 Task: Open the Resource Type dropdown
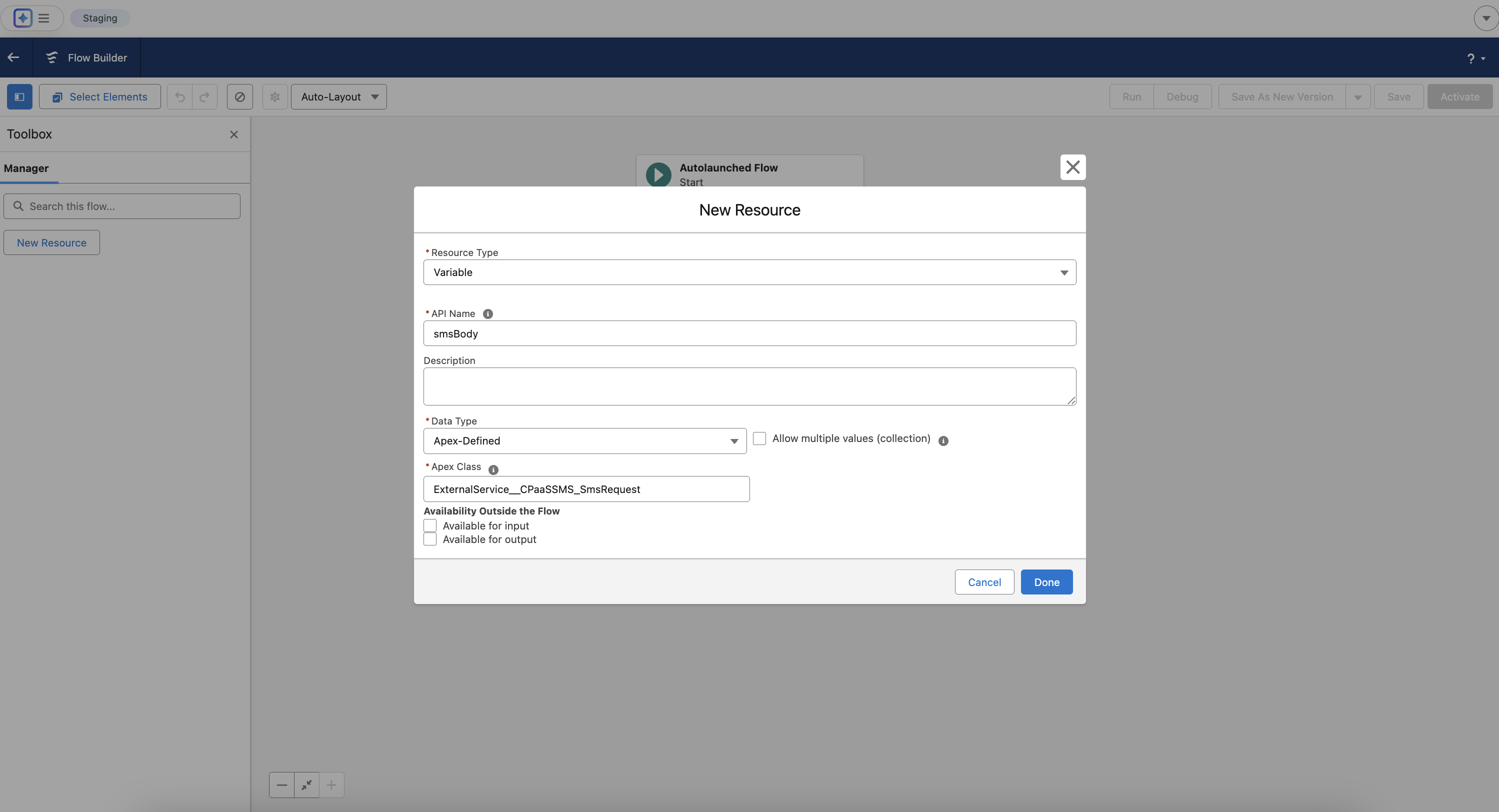1063,272
